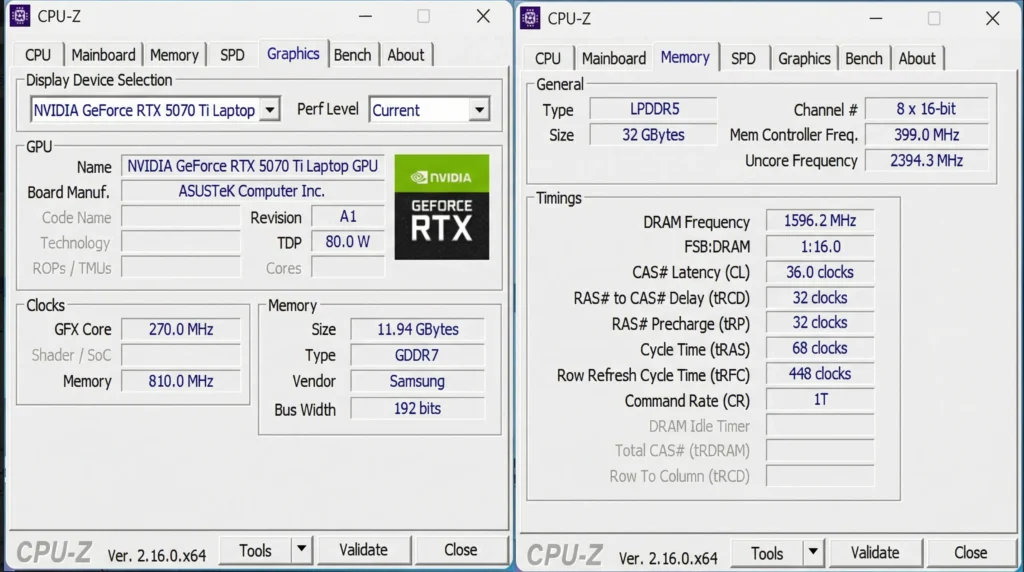Click the Tools button in left window
The height and width of the screenshot is (572, 1024).
tap(255, 550)
